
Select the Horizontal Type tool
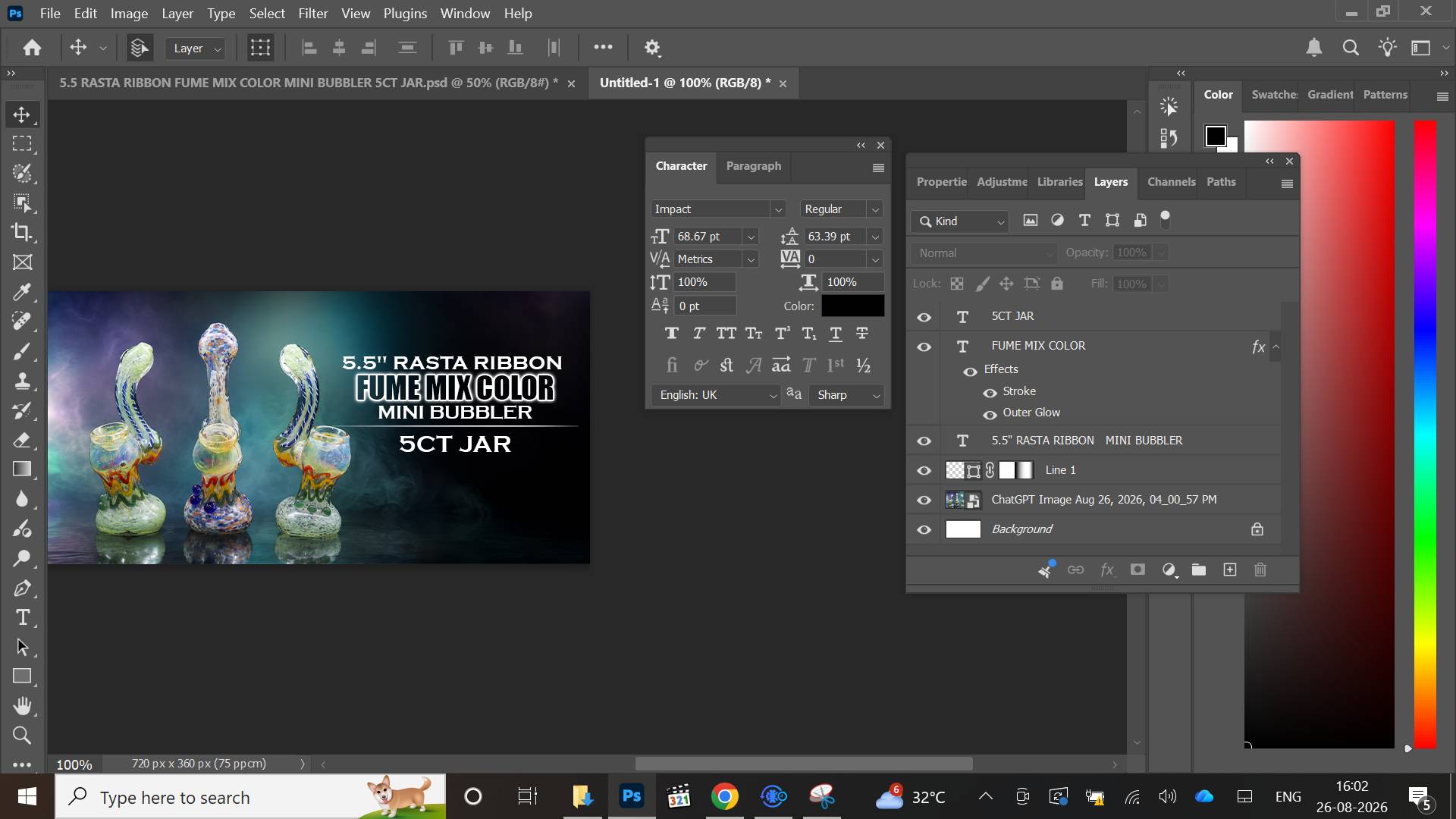[22, 617]
